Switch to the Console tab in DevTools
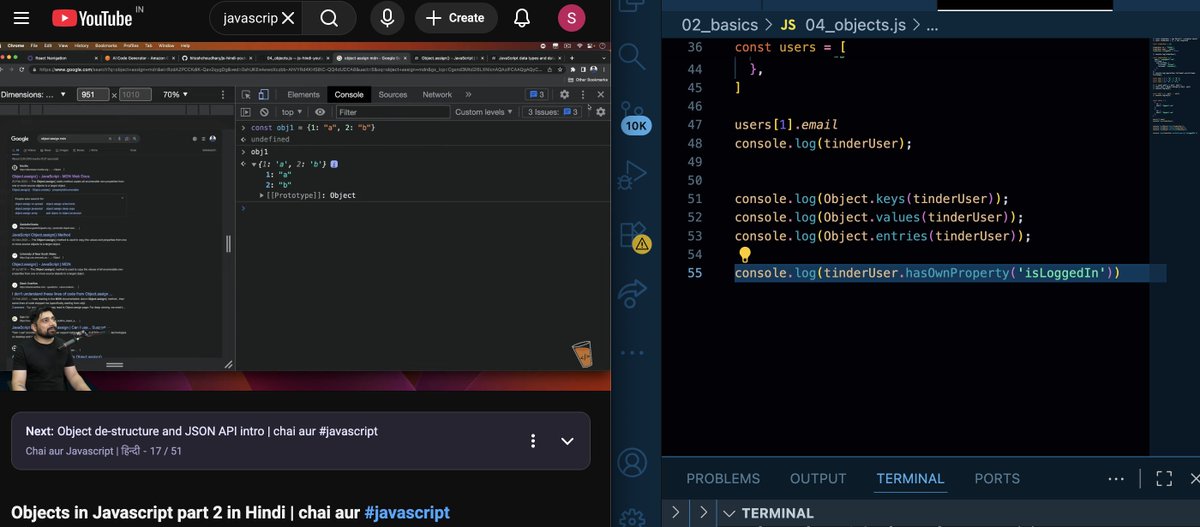 point(349,94)
